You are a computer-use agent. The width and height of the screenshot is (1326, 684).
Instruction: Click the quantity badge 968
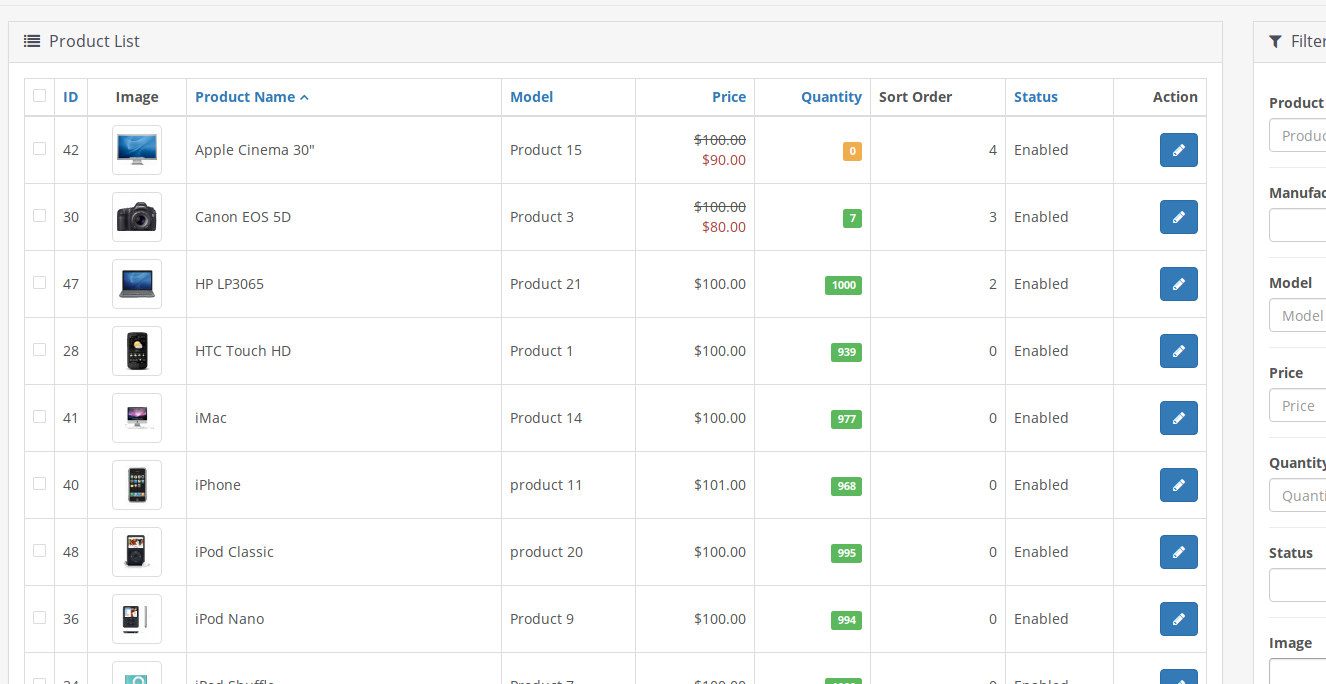(846, 486)
